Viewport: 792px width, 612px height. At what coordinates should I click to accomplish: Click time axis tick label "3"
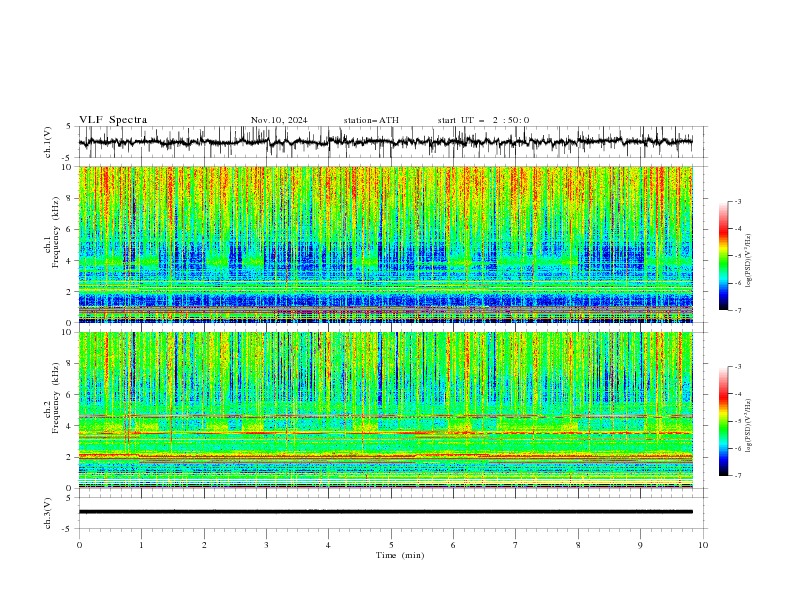coord(266,545)
